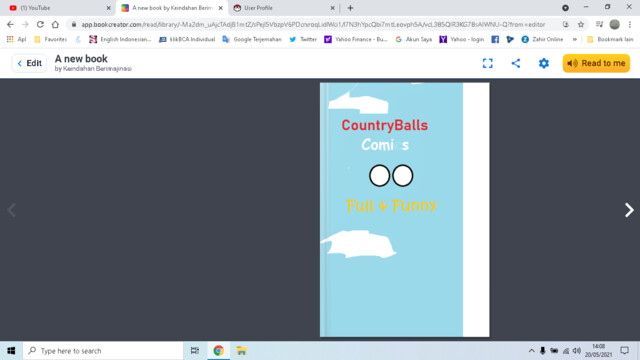The image size is (640, 360).
Task: Check the battery status tray icon
Action: click(554, 351)
